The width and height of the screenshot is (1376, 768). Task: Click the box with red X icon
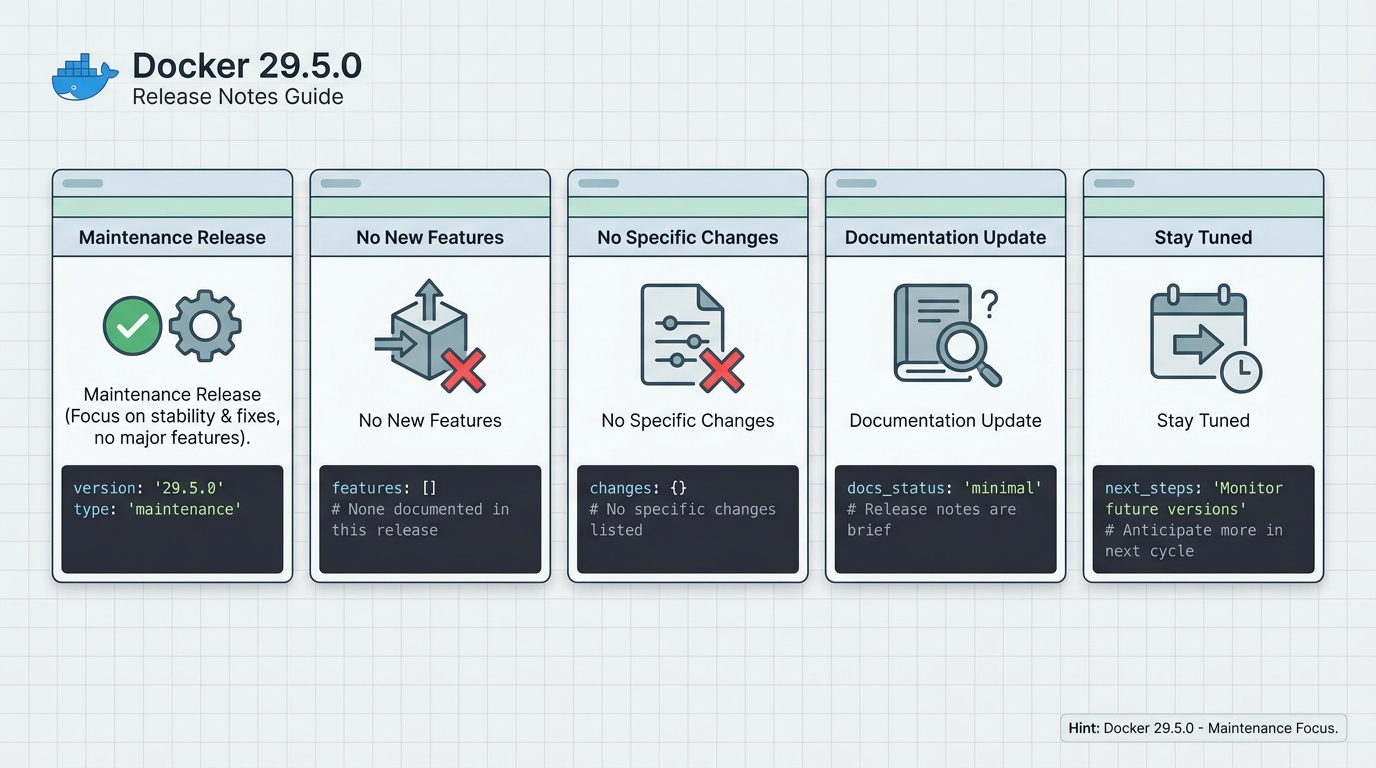coord(430,336)
